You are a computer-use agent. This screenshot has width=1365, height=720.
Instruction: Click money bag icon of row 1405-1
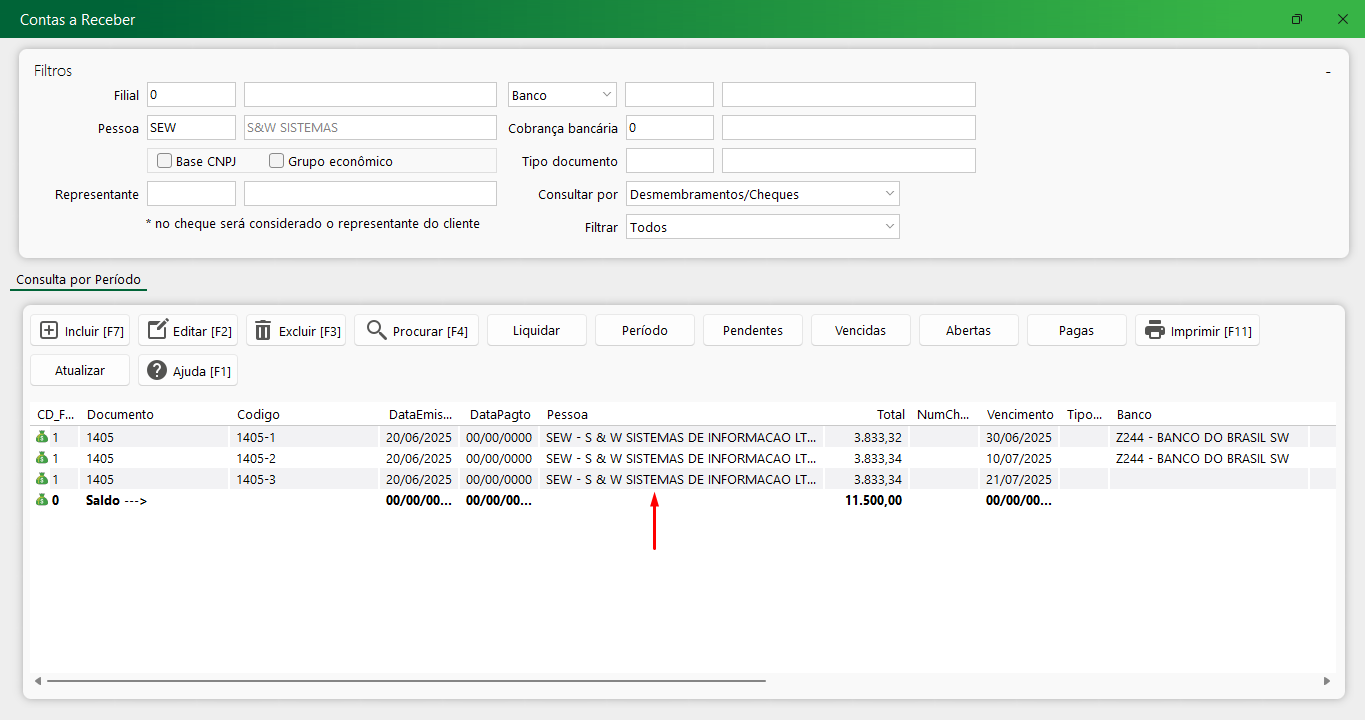coord(42,437)
